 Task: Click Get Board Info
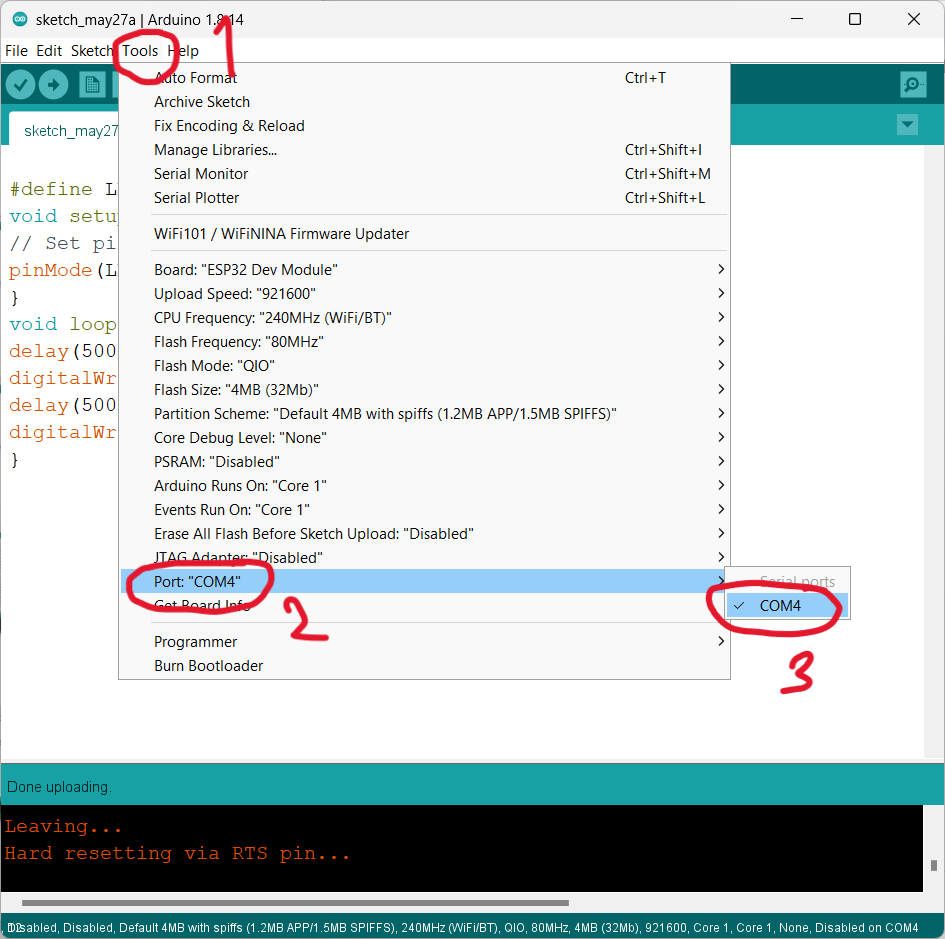pyautogui.click(x=424, y=606)
